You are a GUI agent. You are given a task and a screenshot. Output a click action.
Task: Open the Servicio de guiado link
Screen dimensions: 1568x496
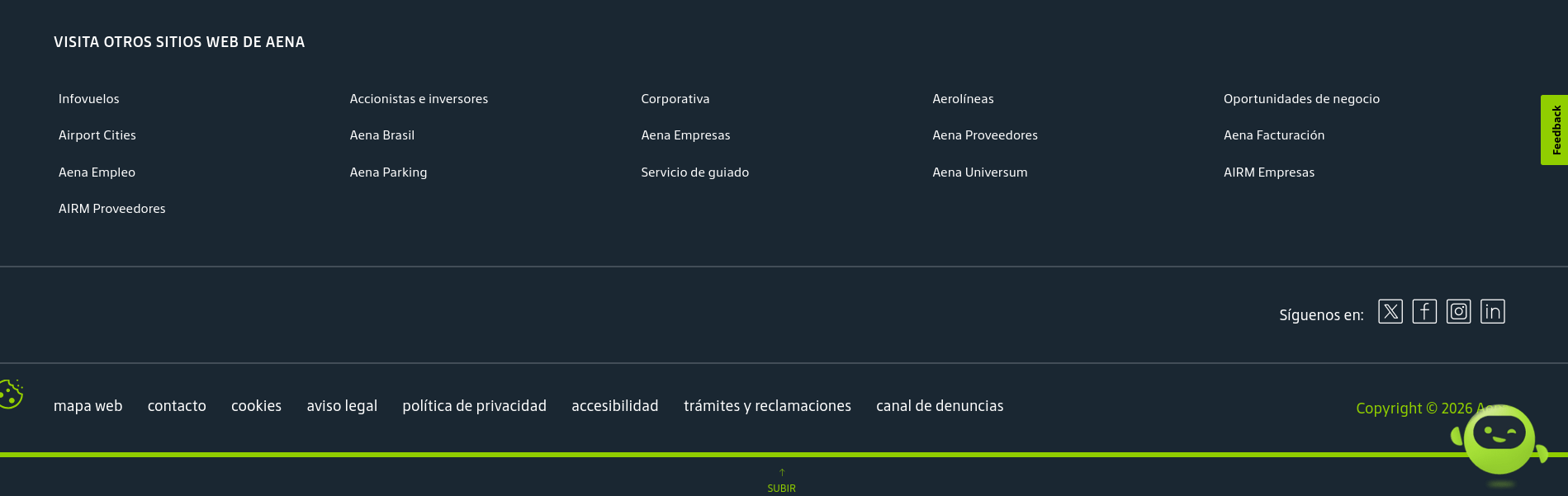(x=694, y=172)
